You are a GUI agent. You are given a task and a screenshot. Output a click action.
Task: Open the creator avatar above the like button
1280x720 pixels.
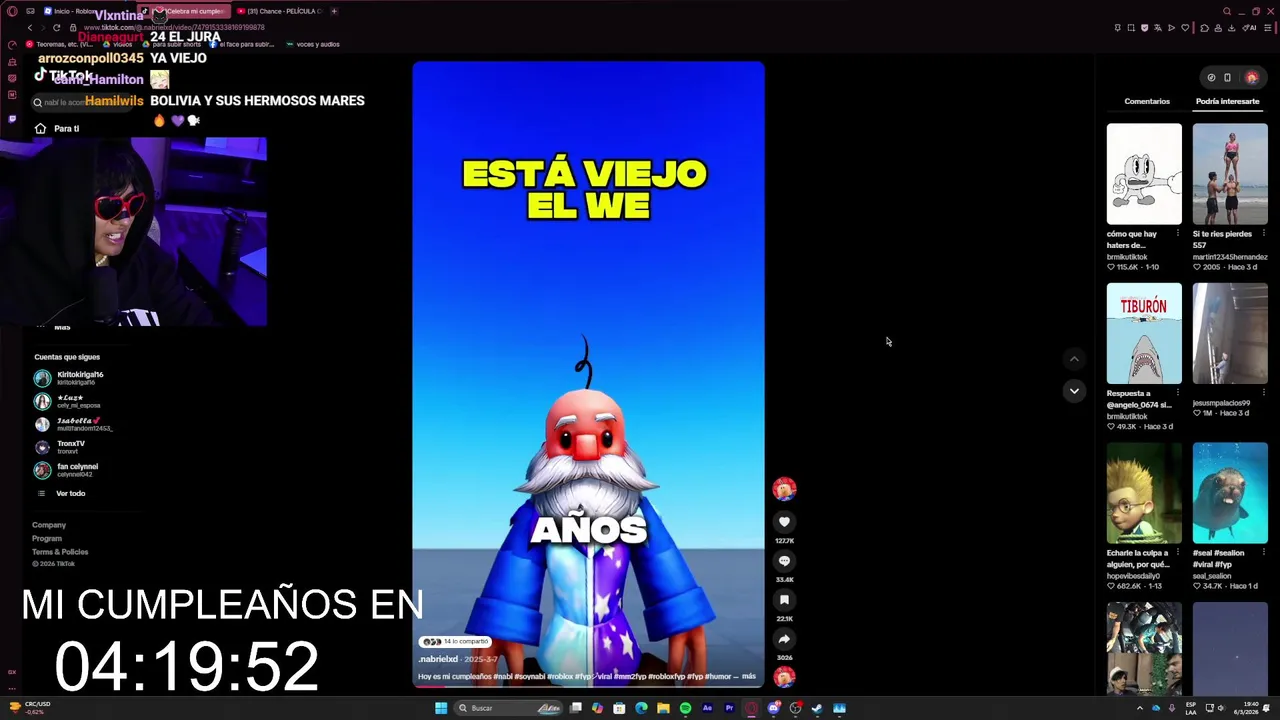(x=784, y=489)
